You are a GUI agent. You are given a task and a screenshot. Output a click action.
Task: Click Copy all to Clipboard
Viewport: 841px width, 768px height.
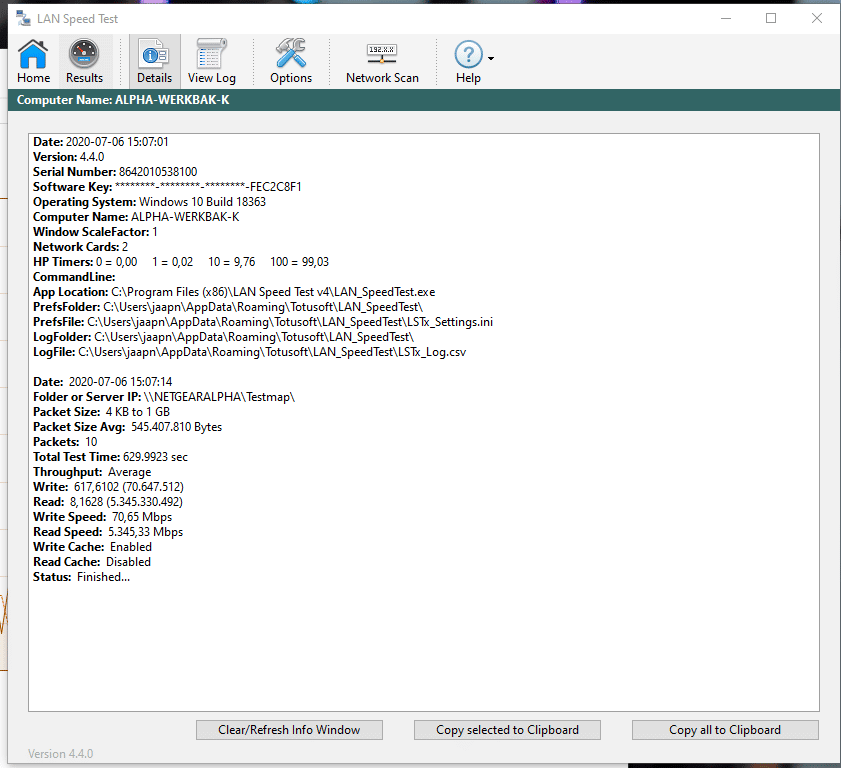(725, 730)
